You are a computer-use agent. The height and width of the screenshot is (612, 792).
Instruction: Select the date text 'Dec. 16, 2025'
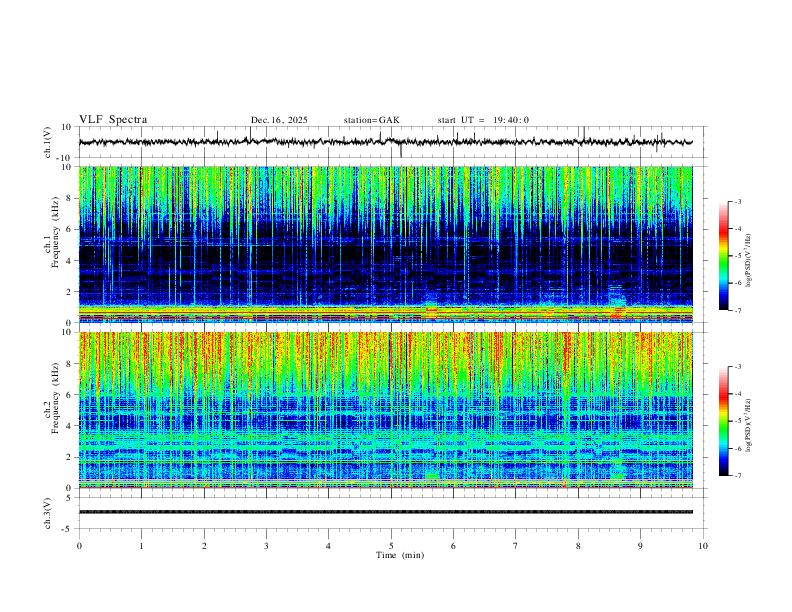click(x=279, y=120)
